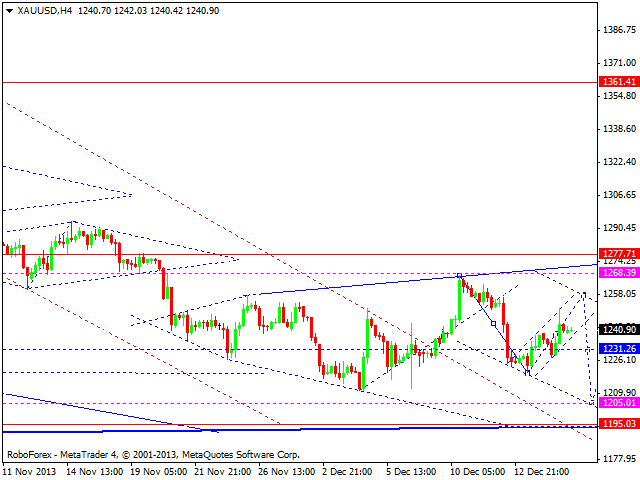Click the 1306.65 price scale value
This screenshot has width=640, height=480.
pos(620,195)
